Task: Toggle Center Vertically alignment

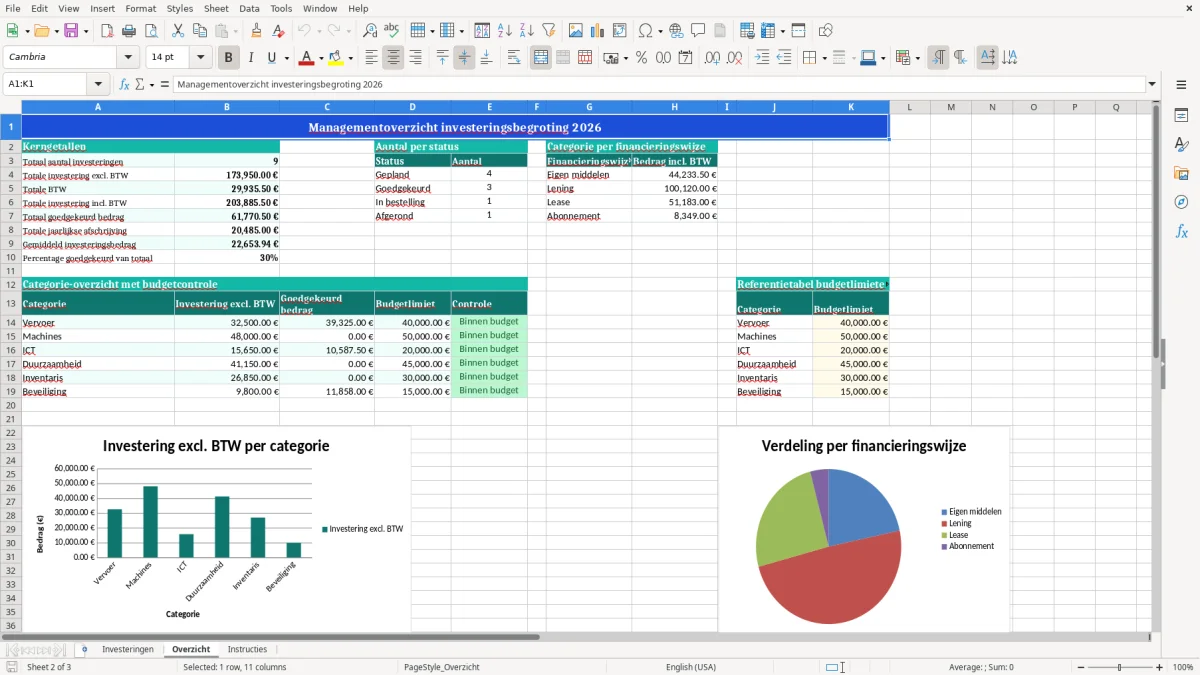Action: point(464,58)
